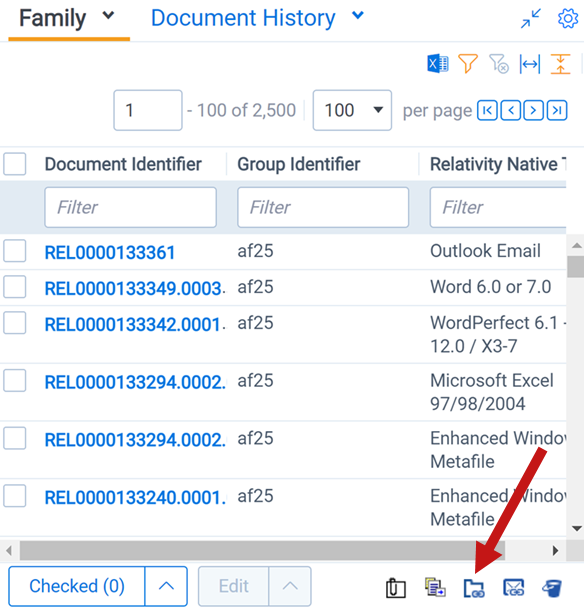Open the REL0000133294.0002 Microsoft Excel document

134,383
